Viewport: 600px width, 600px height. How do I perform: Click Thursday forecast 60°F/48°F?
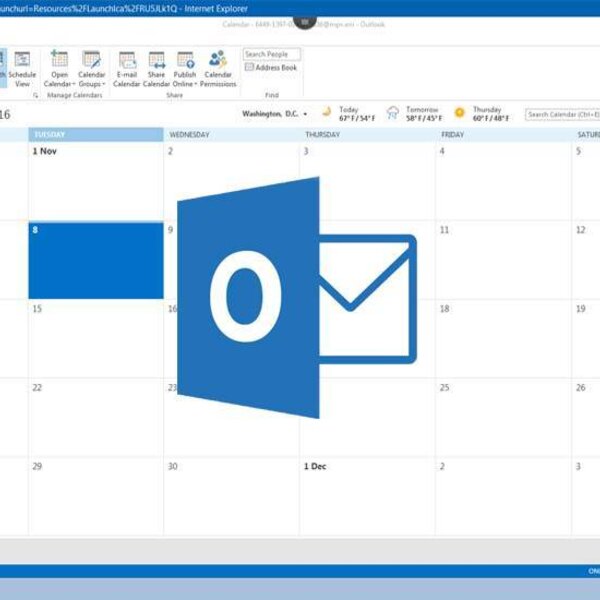pos(491,118)
